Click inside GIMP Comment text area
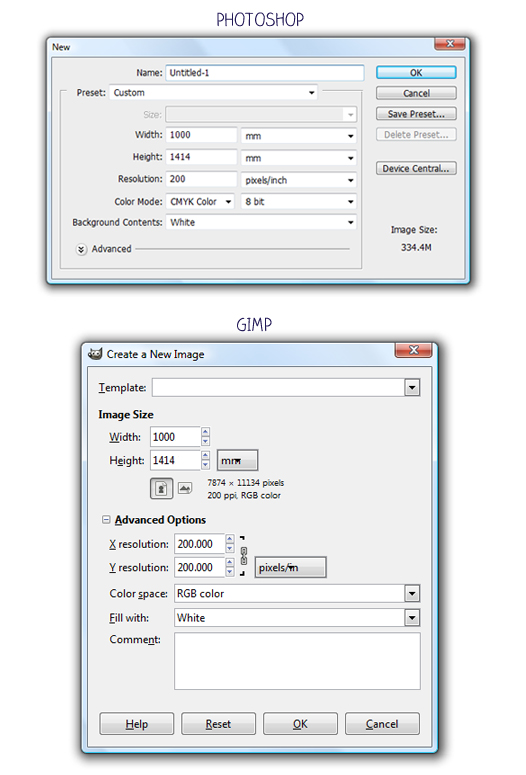 pyautogui.click(x=297, y=661)
